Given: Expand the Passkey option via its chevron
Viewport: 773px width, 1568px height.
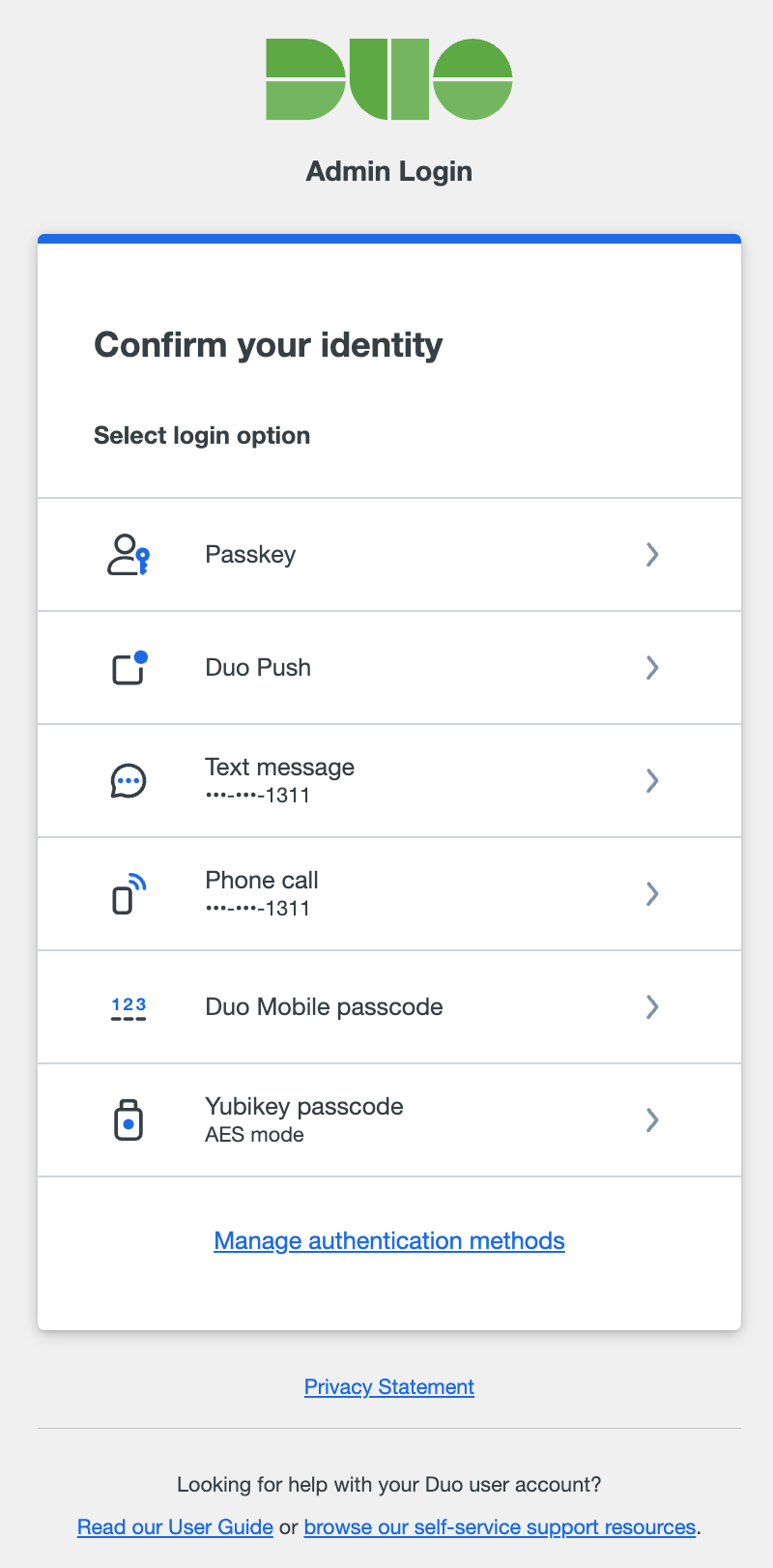Looking at the screenshot, I should point(652,554).
